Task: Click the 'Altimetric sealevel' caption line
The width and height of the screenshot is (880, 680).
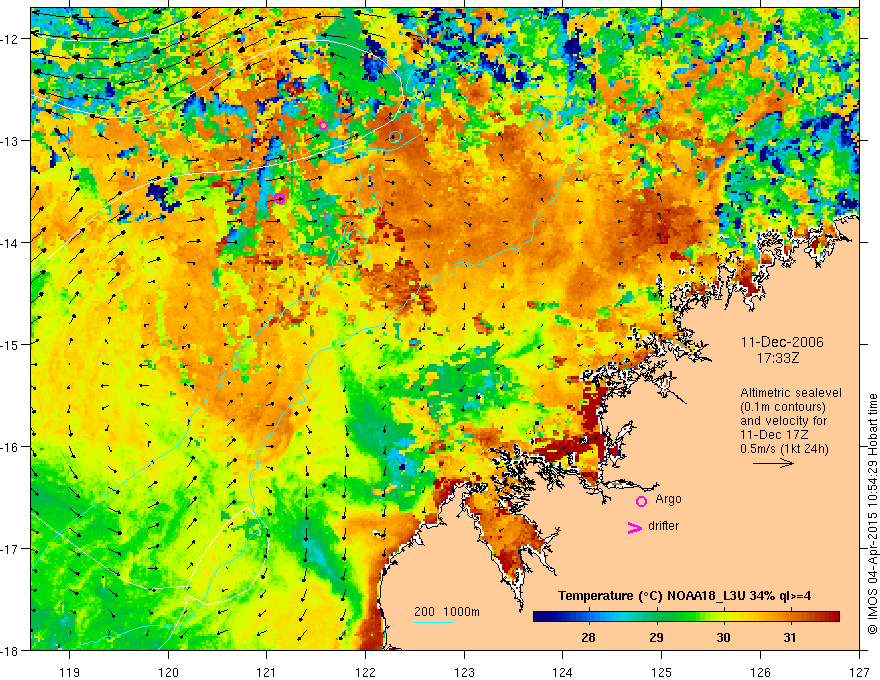Action: 791,393
